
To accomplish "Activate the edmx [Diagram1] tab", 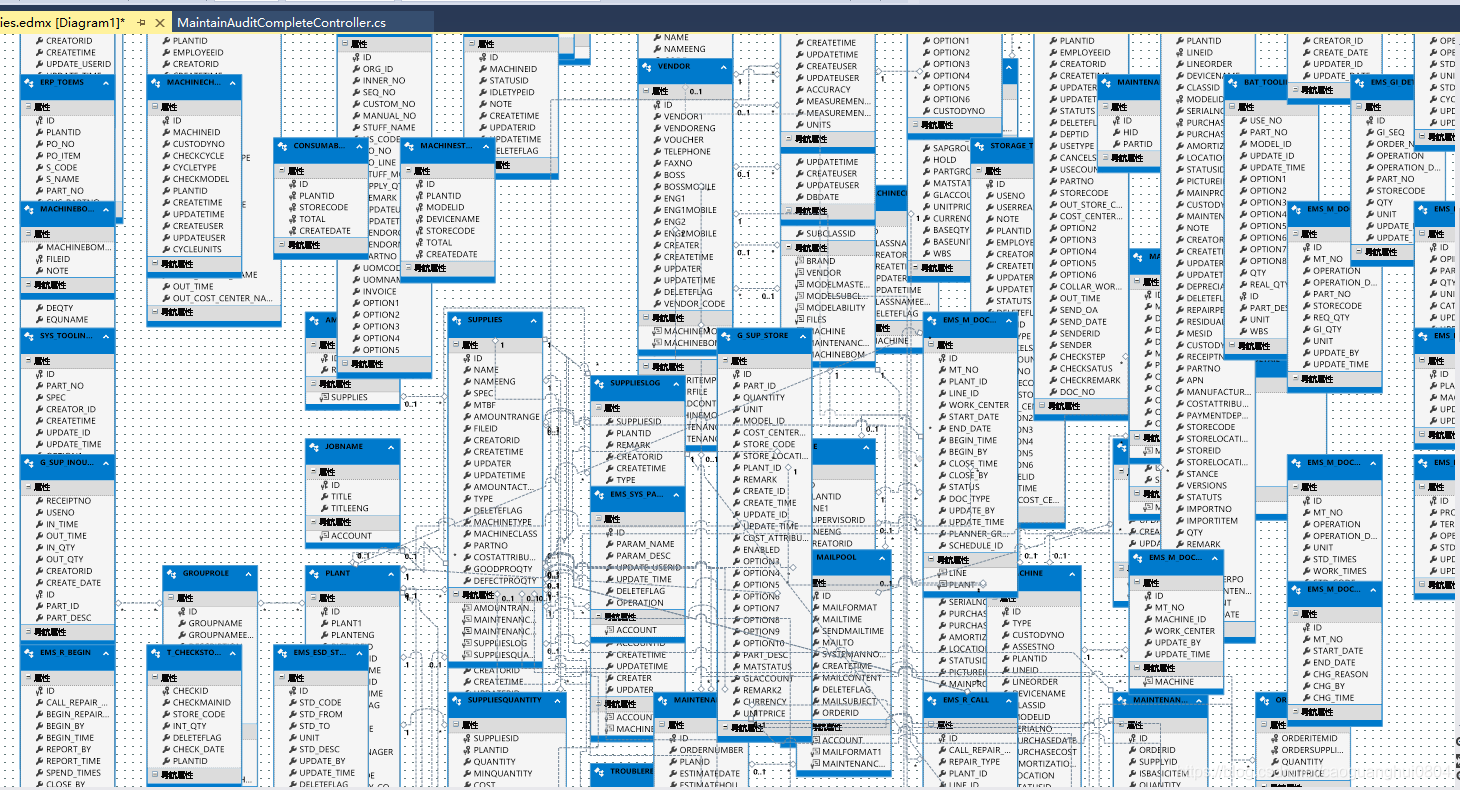I will point(62,21).
